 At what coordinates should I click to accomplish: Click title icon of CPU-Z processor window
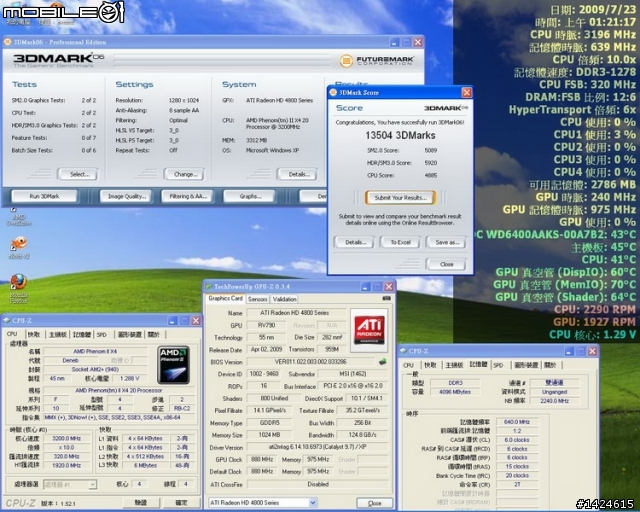tap(7, 321)
